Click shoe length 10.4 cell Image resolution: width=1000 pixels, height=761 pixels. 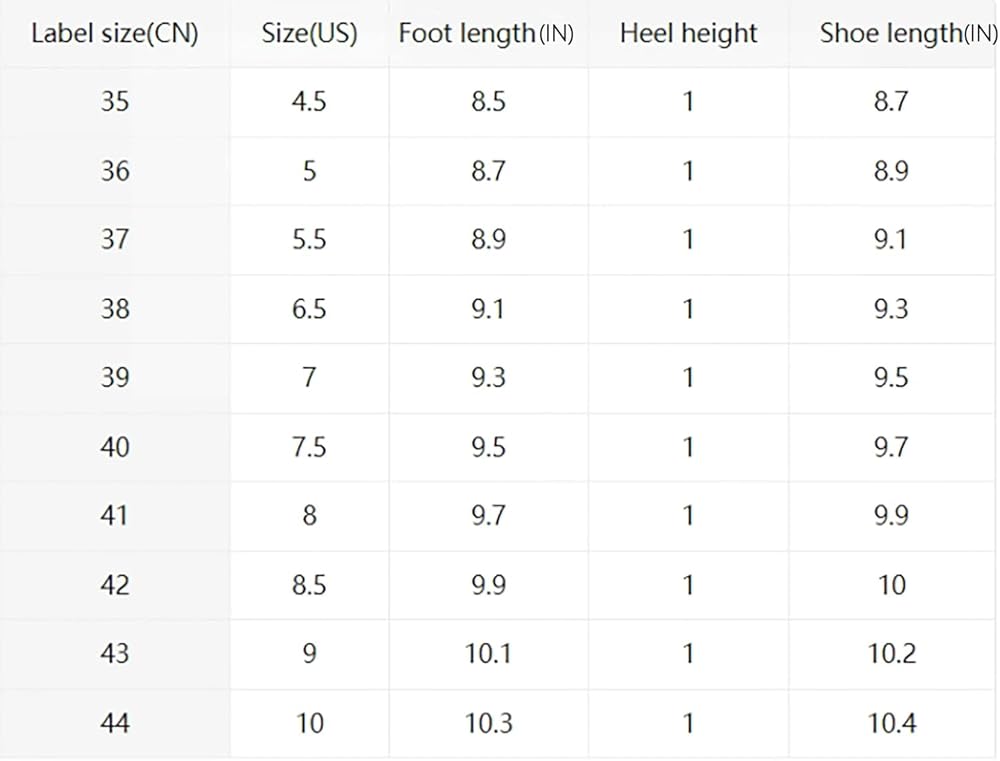(x=891, y=722)
